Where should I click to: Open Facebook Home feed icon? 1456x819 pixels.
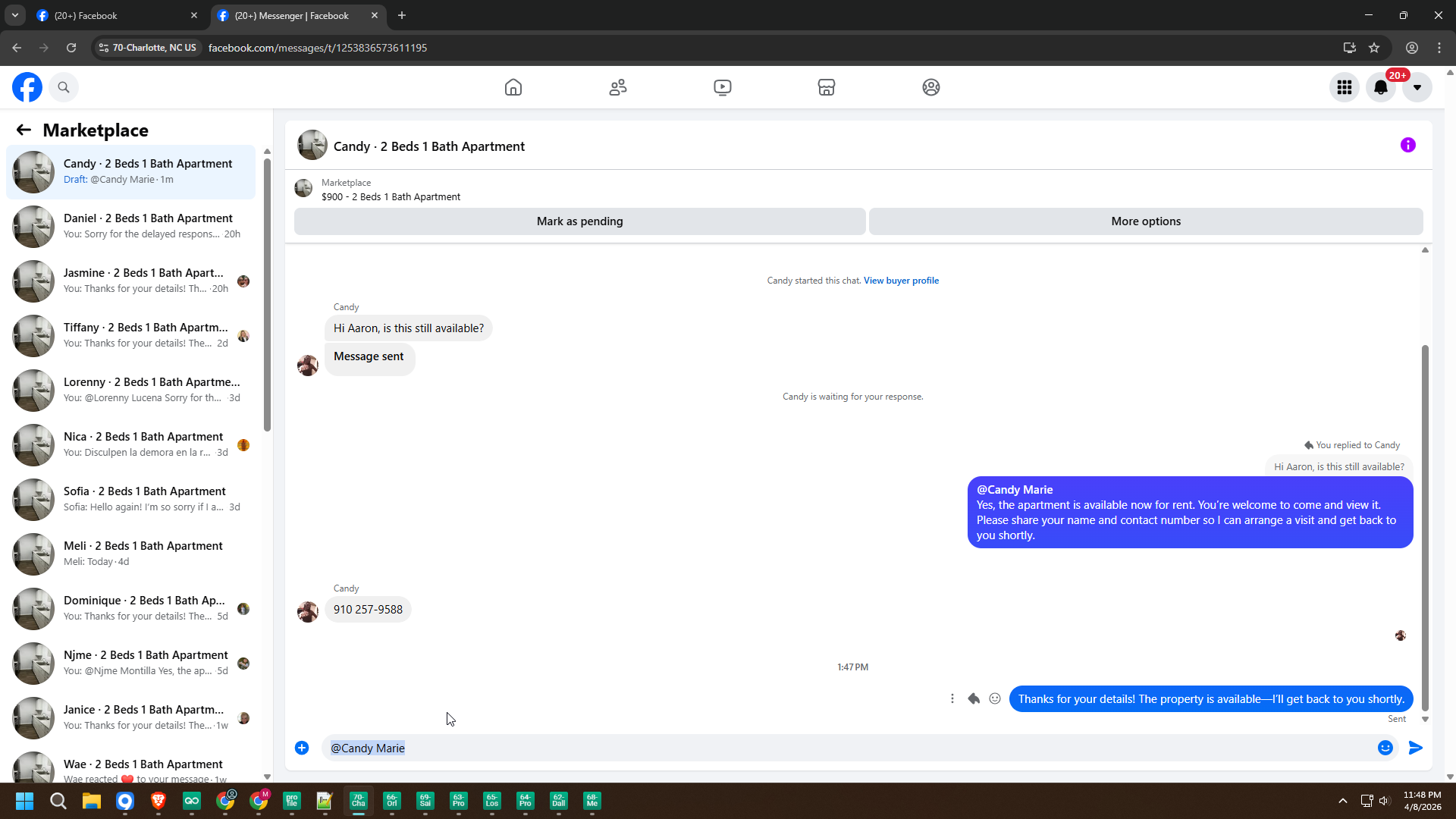point(513,87)
